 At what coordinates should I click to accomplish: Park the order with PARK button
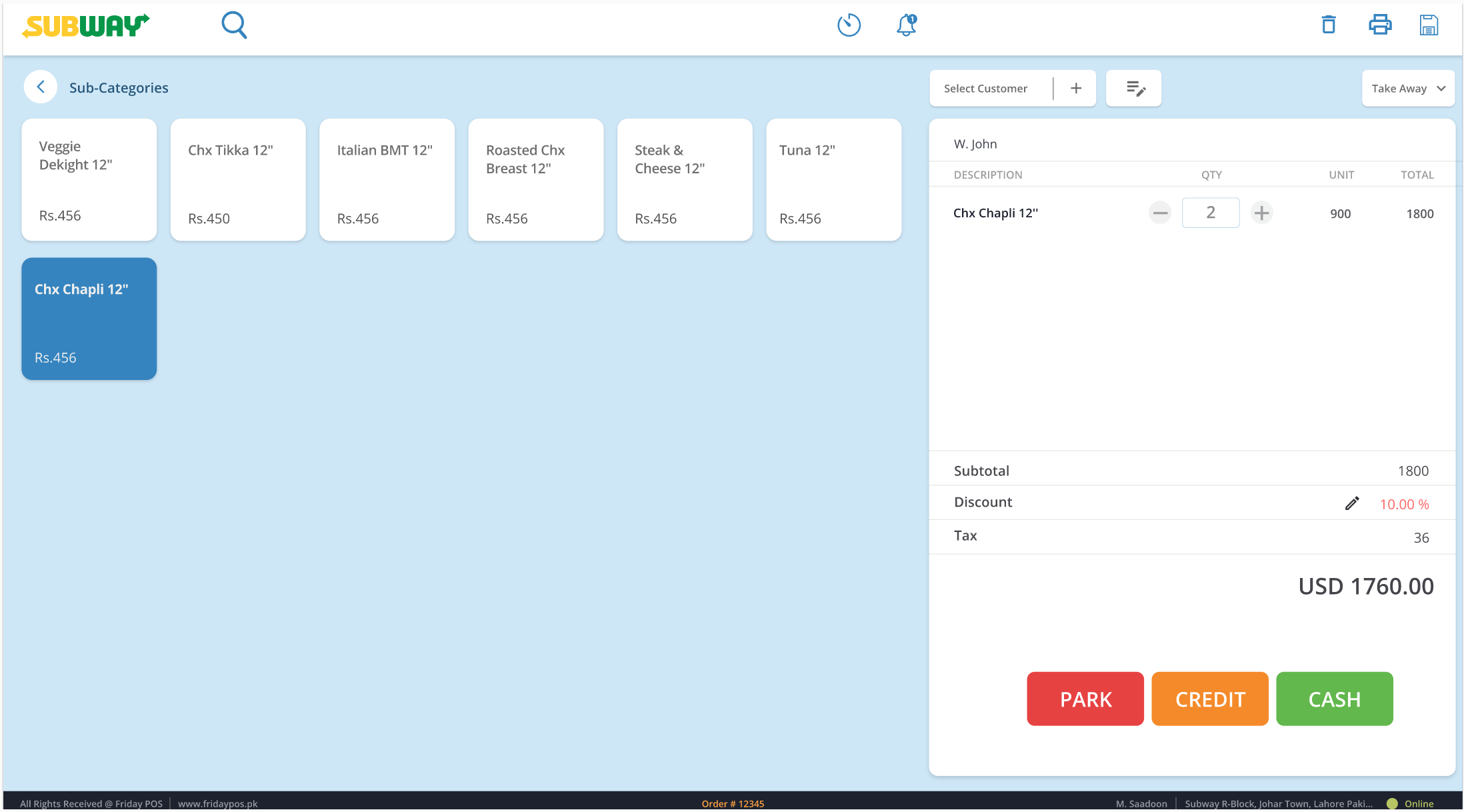(1085, 699)
